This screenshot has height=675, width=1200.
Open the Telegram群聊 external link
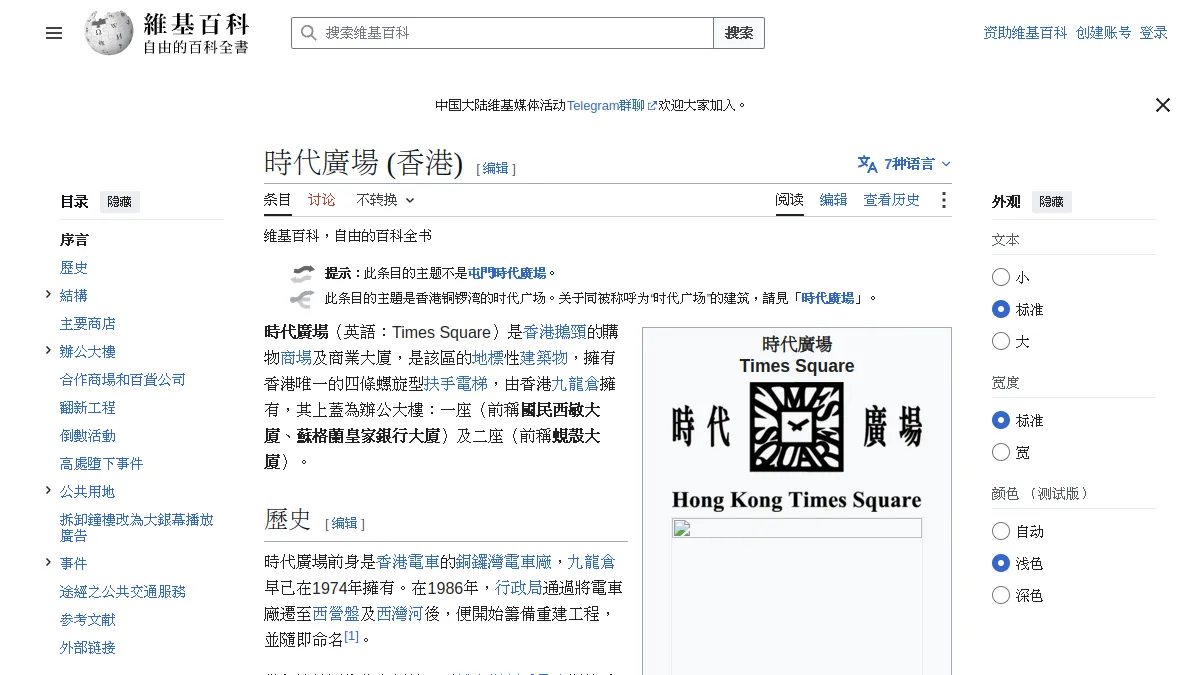(x=612, y=105)
